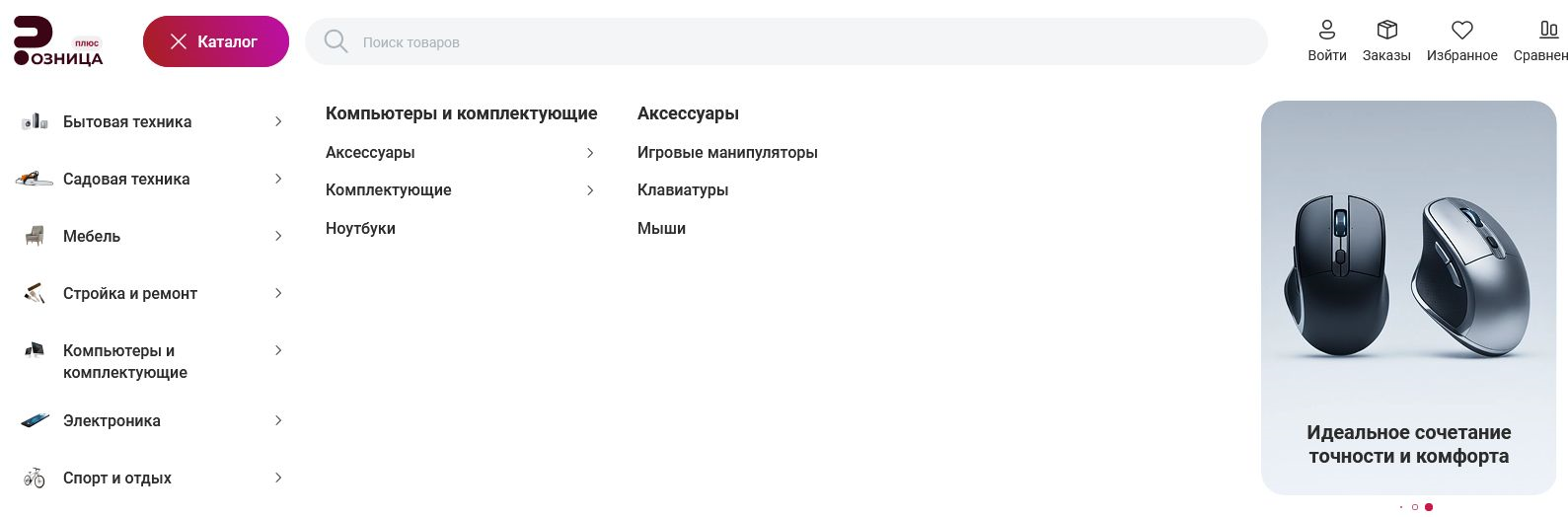Close the Каталог menu button
1568x517 pixels.
pyautogui.click(x=216, y=41)
